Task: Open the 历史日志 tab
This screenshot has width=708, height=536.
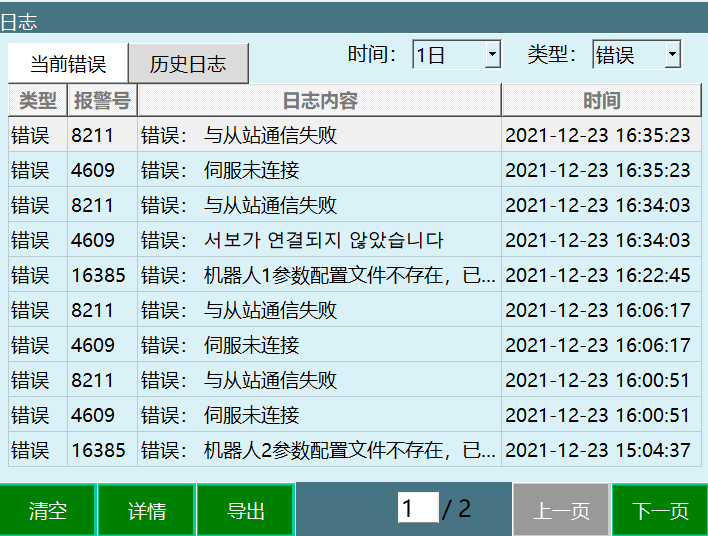Action: click(x=188, y=64)
